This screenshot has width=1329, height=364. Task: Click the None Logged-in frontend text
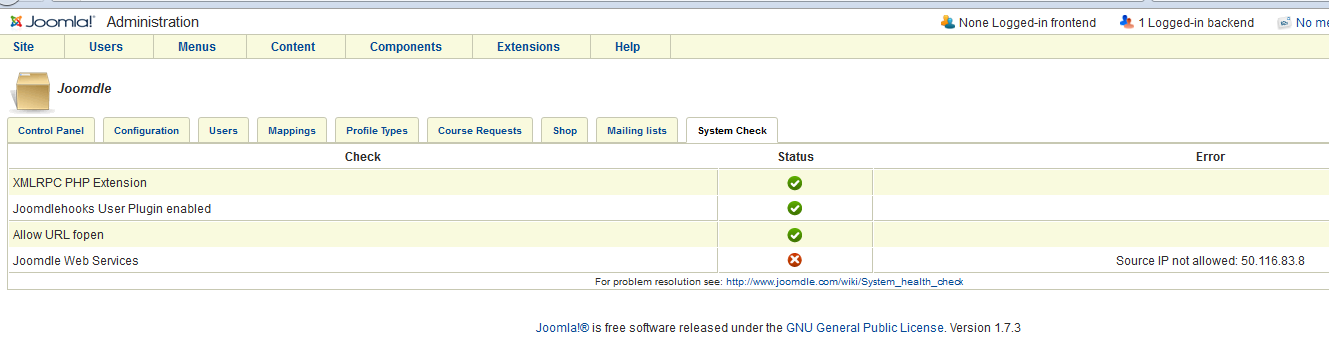click(1027, 22)
